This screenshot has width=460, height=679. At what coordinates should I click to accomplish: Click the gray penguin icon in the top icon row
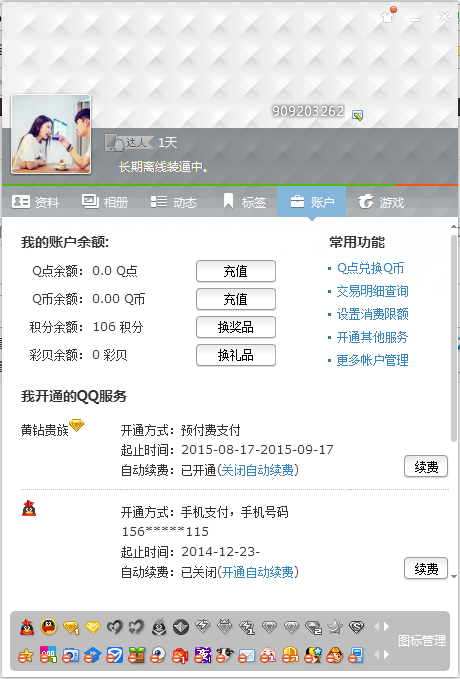[x=159, y=627]
